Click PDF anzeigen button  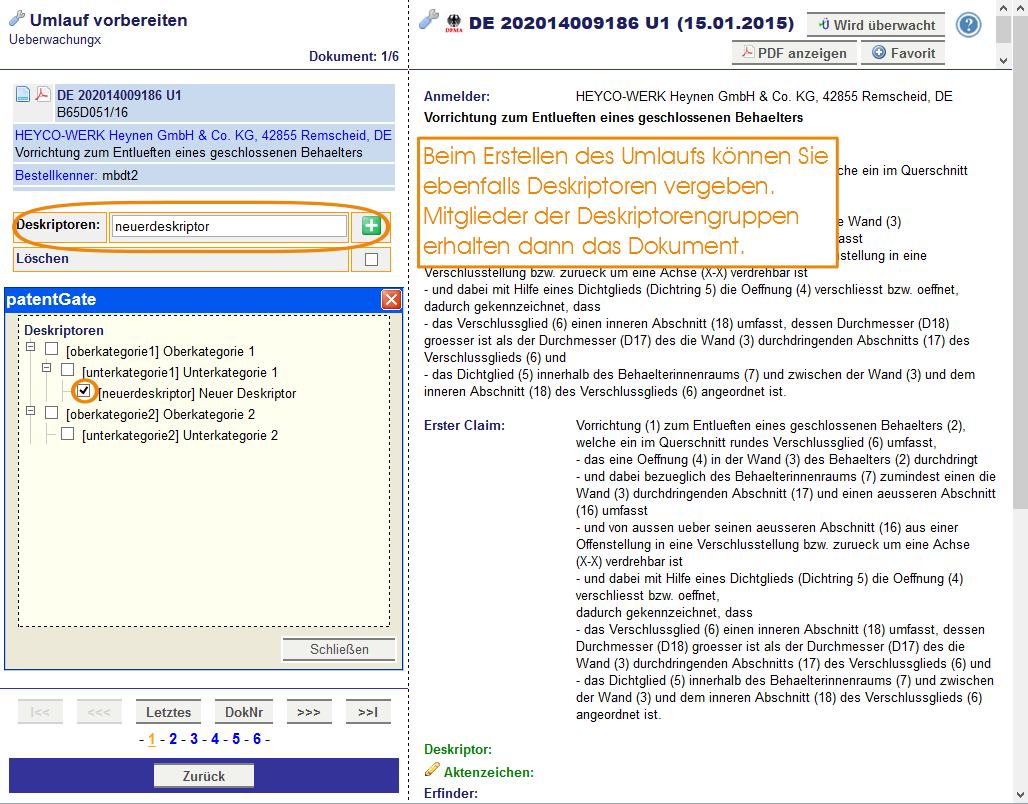794,53
